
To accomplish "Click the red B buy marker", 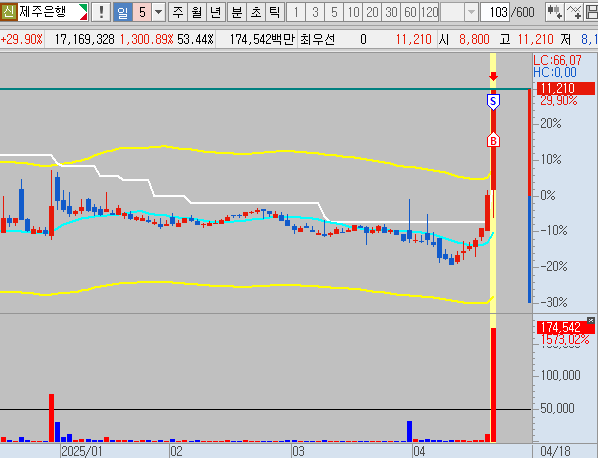I will [x=493, y=140].
